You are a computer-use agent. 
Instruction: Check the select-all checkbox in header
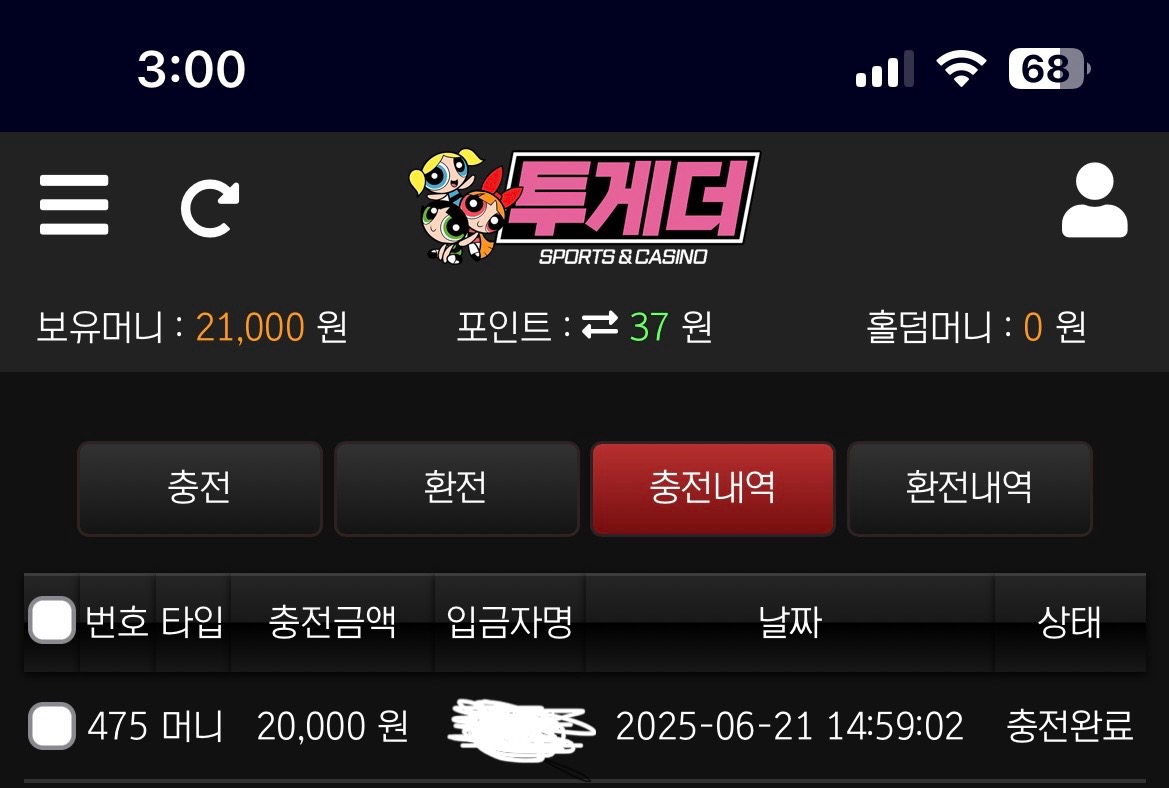pyautogui.click(x=51, y=620)
